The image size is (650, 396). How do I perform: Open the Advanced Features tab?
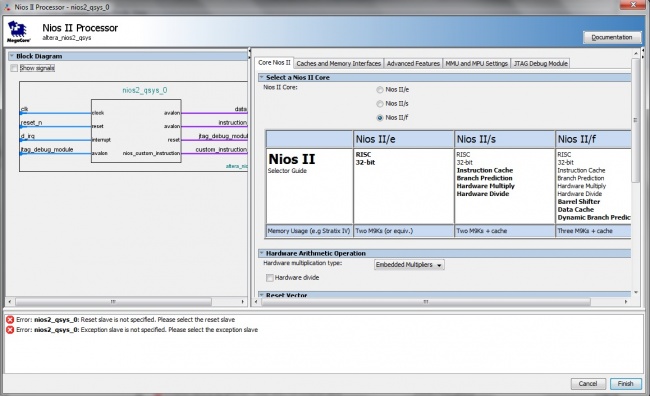(413, 63)
